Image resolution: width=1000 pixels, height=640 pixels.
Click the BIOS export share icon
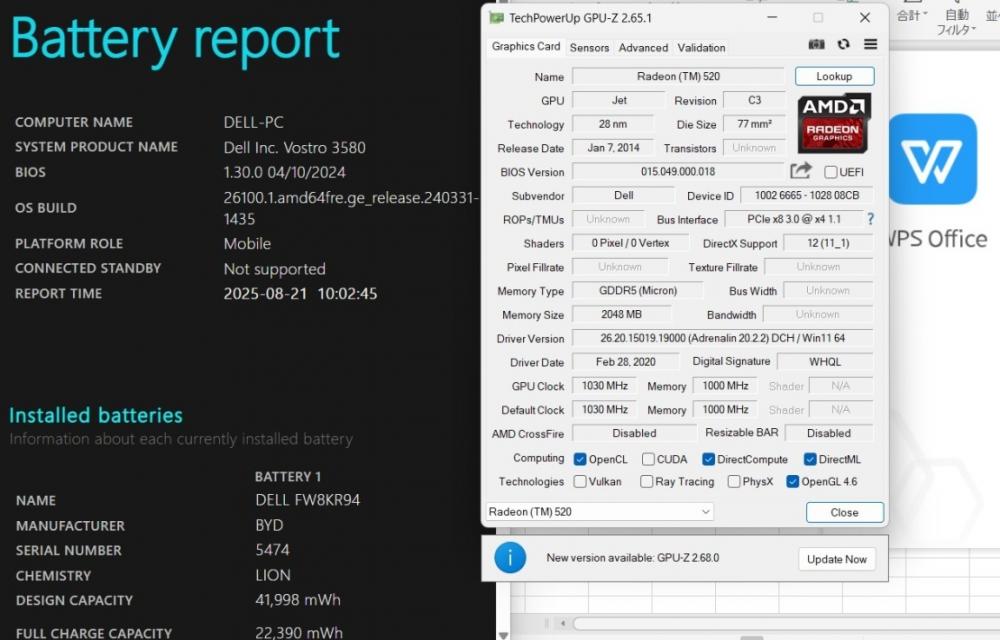pos(800,171)
